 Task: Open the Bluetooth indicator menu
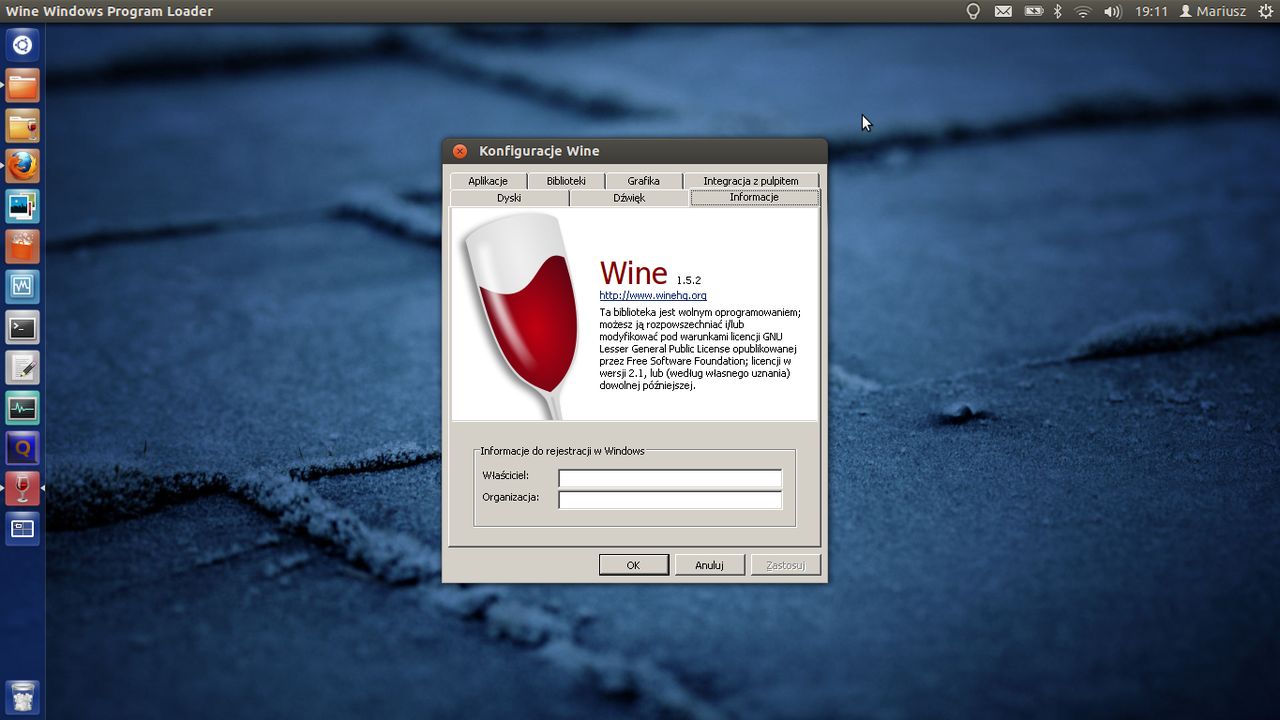click(1058, 11)
